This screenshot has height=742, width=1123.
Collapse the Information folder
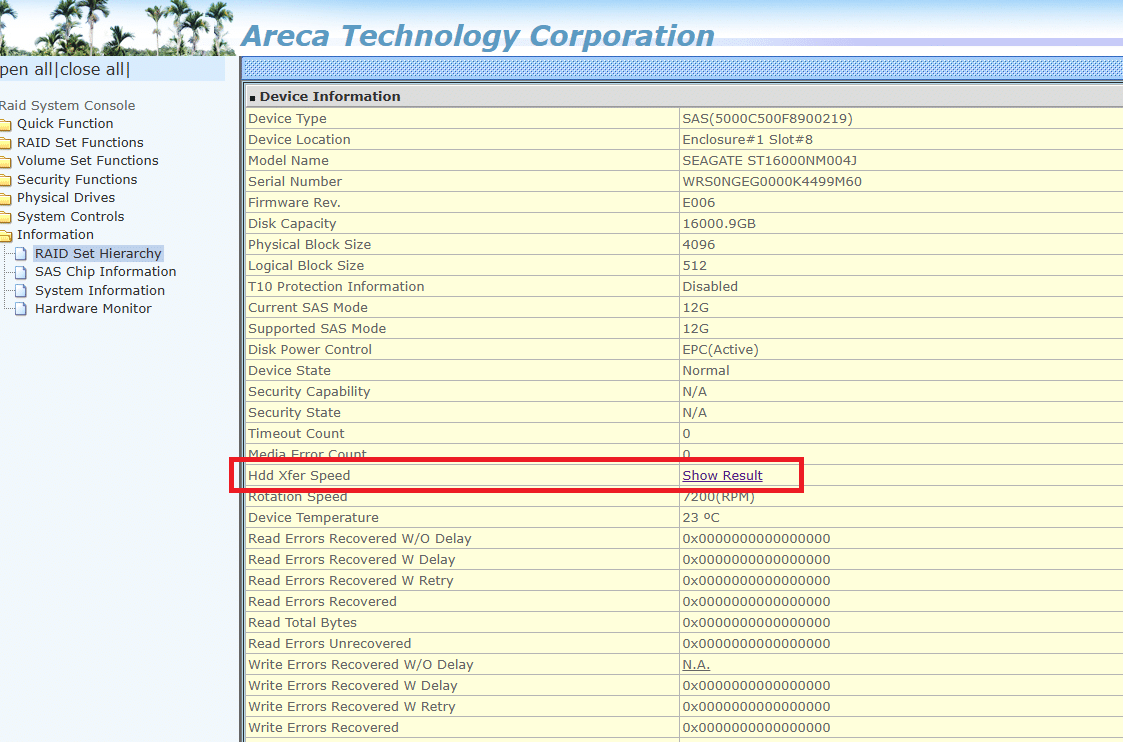[55, 235]
